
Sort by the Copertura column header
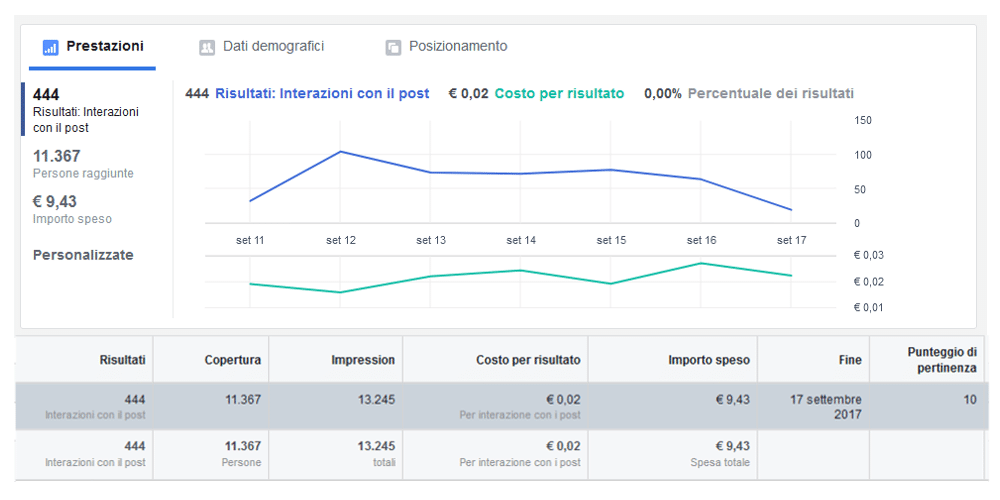[233, 360]
